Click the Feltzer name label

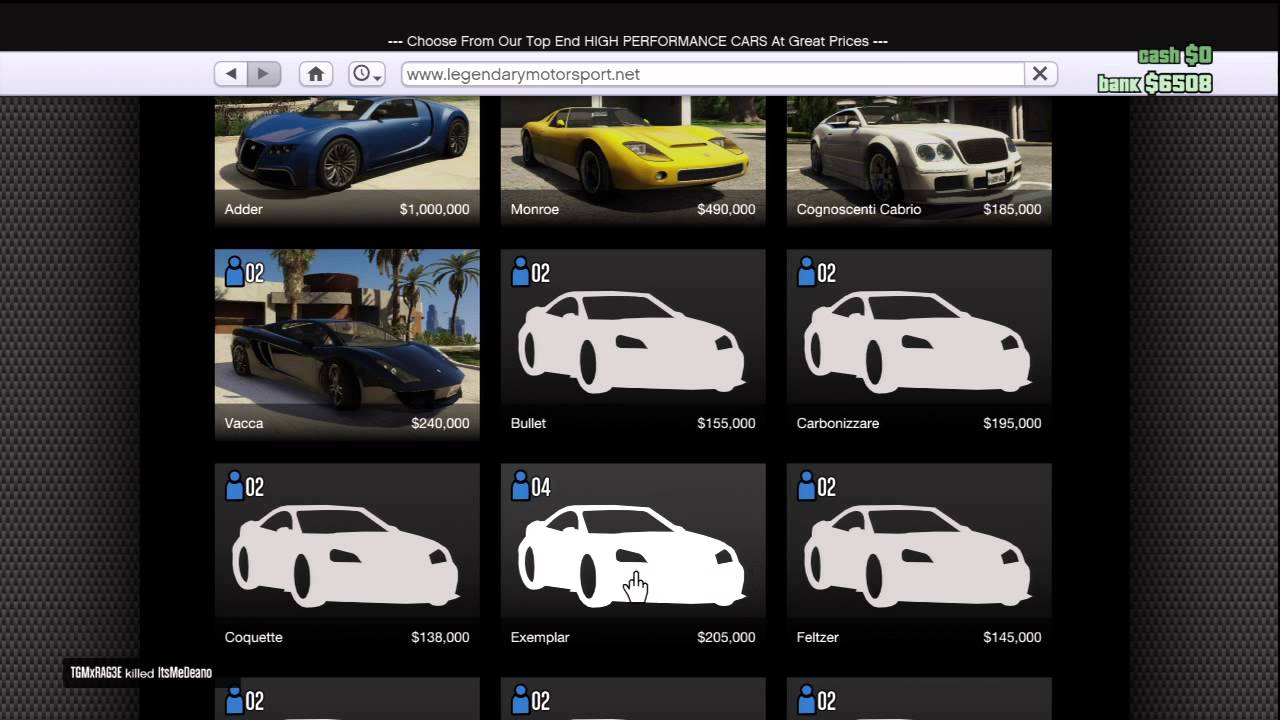click(x=818, y=637)
